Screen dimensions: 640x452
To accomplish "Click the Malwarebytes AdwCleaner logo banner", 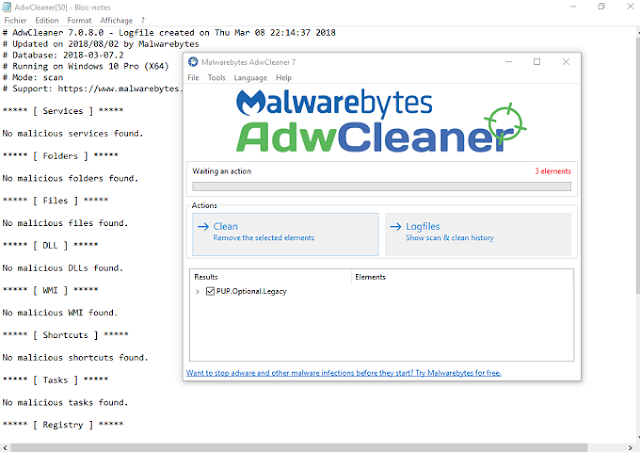I will pos(381,121).
